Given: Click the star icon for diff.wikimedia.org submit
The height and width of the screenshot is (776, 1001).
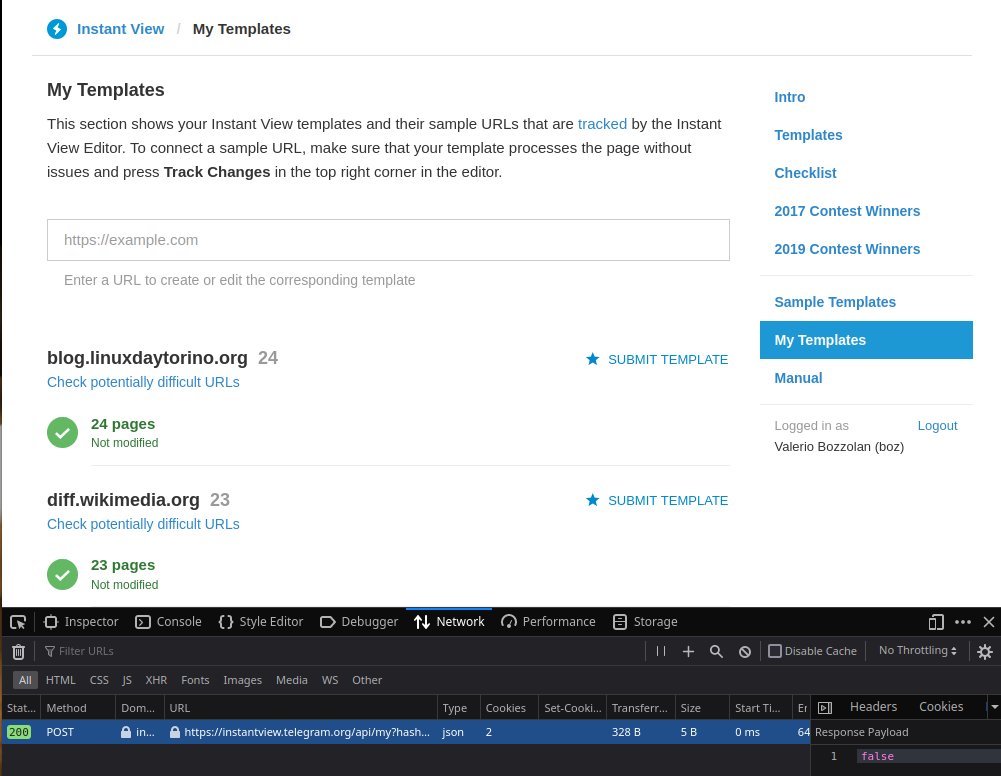Looking at the screenshot, I should [x=592, y=500].
